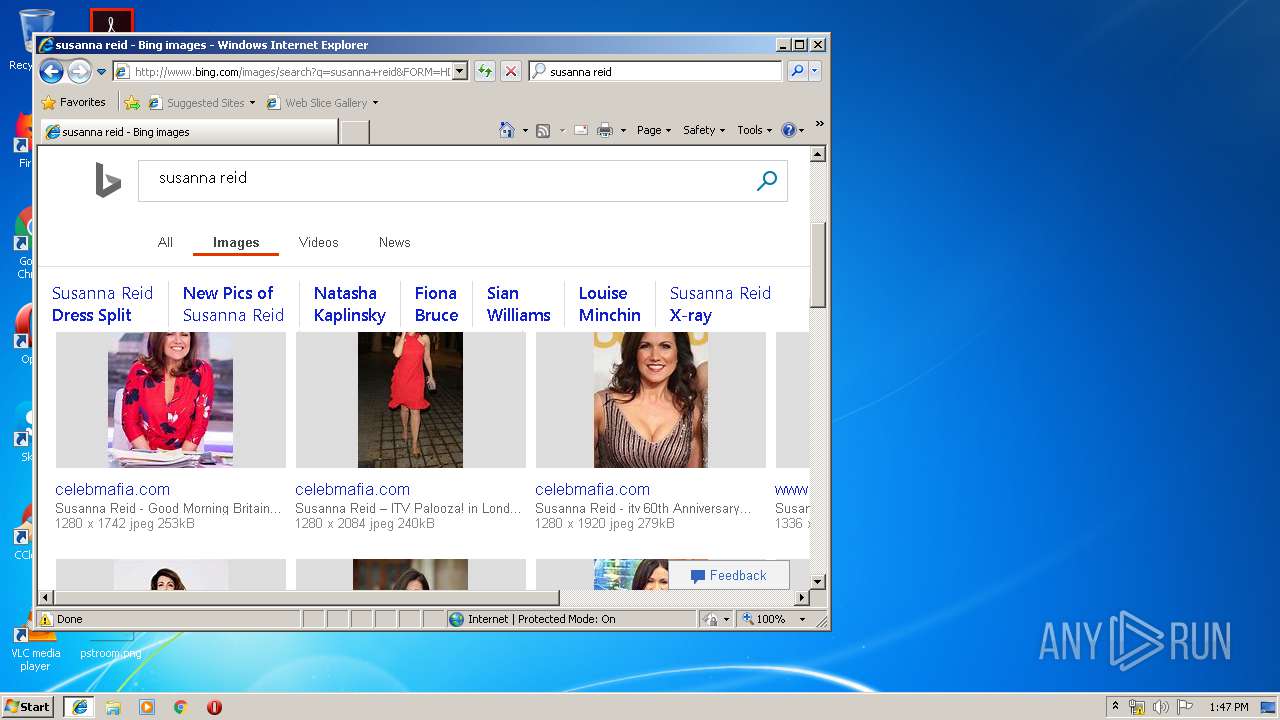1280x720 pixels.
Task: Click the horizontal scrollbar right arrow
Action: pyautogui.click(x=801, y=598)
